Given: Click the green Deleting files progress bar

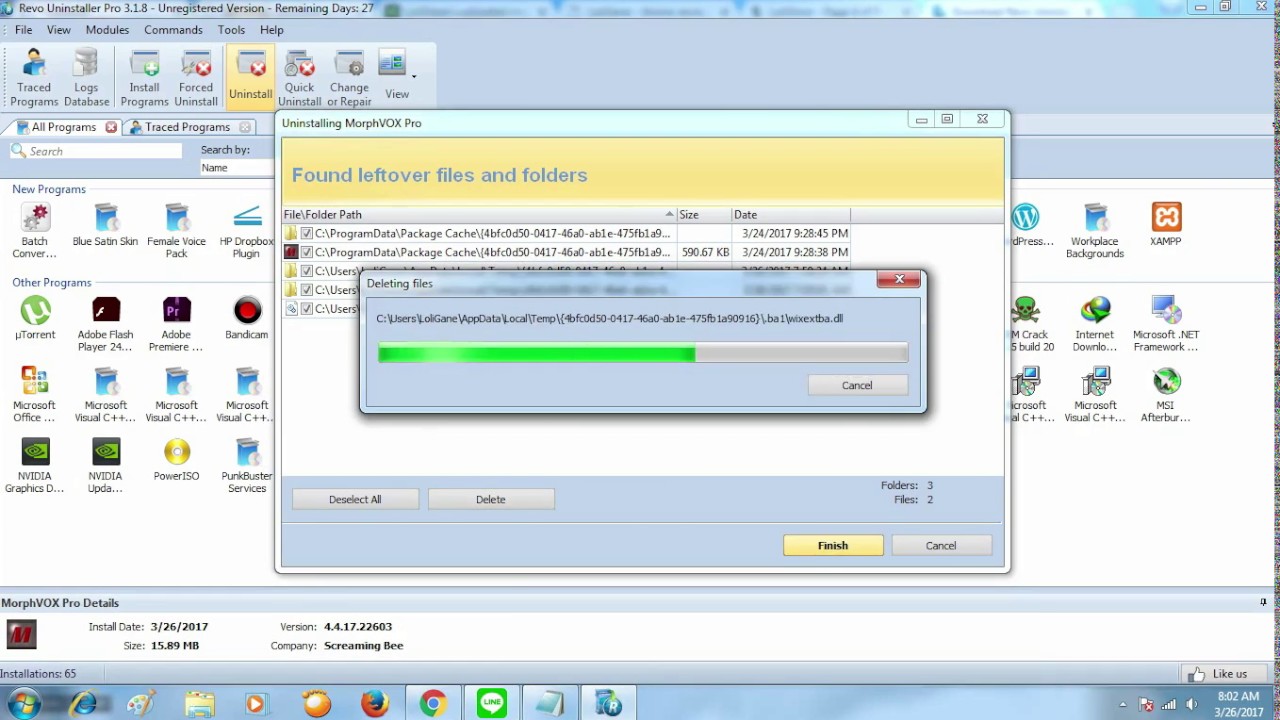Looking at the screenshot, I should coord(643,353).
